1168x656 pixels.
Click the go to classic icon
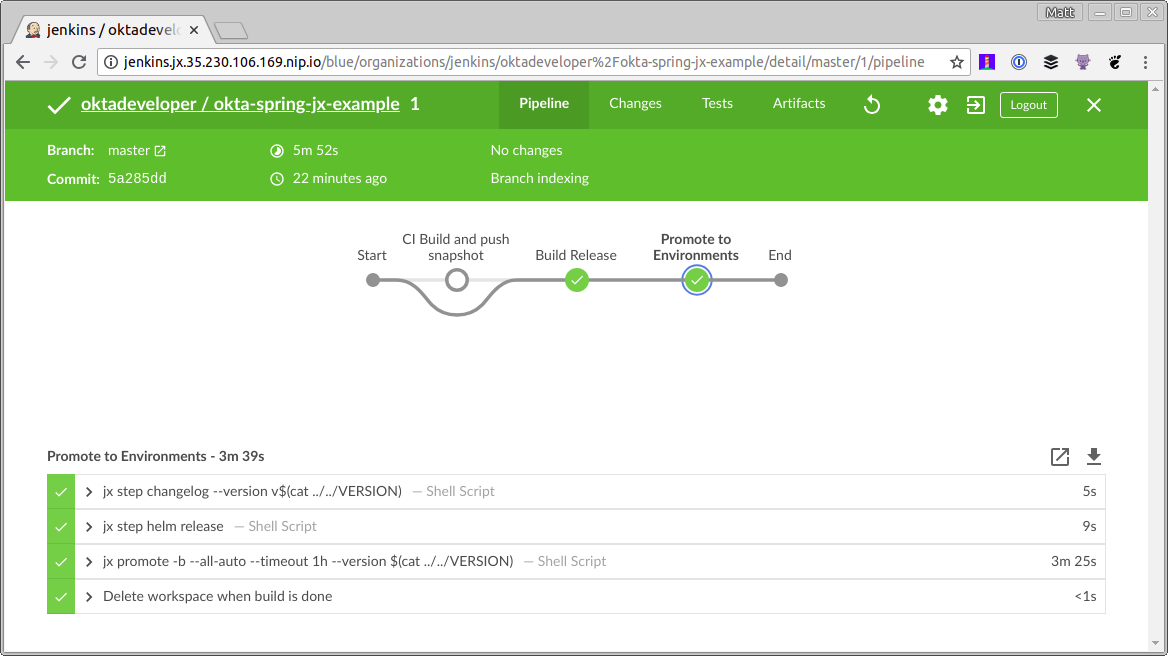[x=976, y=105]
